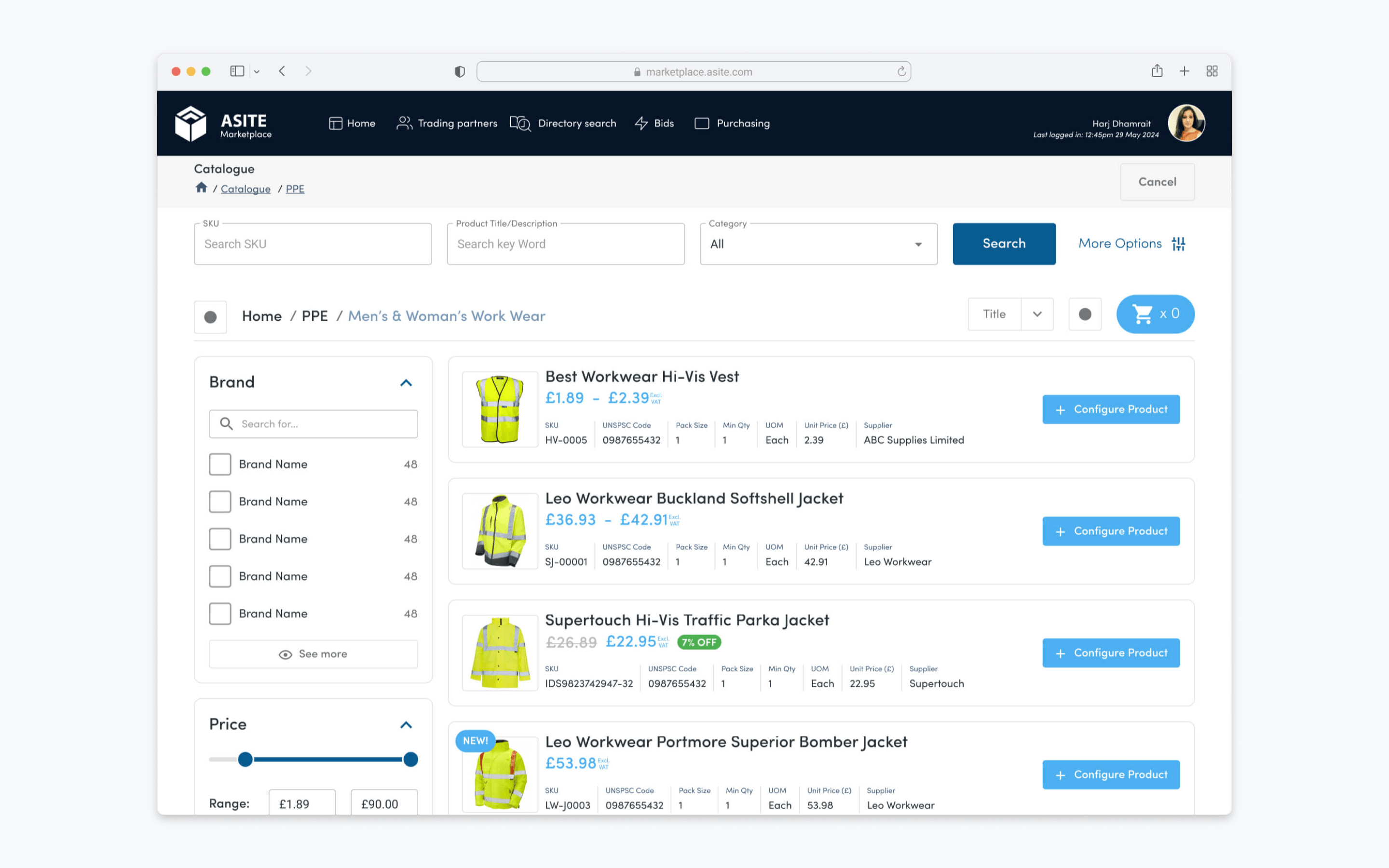Image resolution: width=1389 pixels, height=868 pixels.
Task: Click the price slider maximum handle
Action: (410, 759)
